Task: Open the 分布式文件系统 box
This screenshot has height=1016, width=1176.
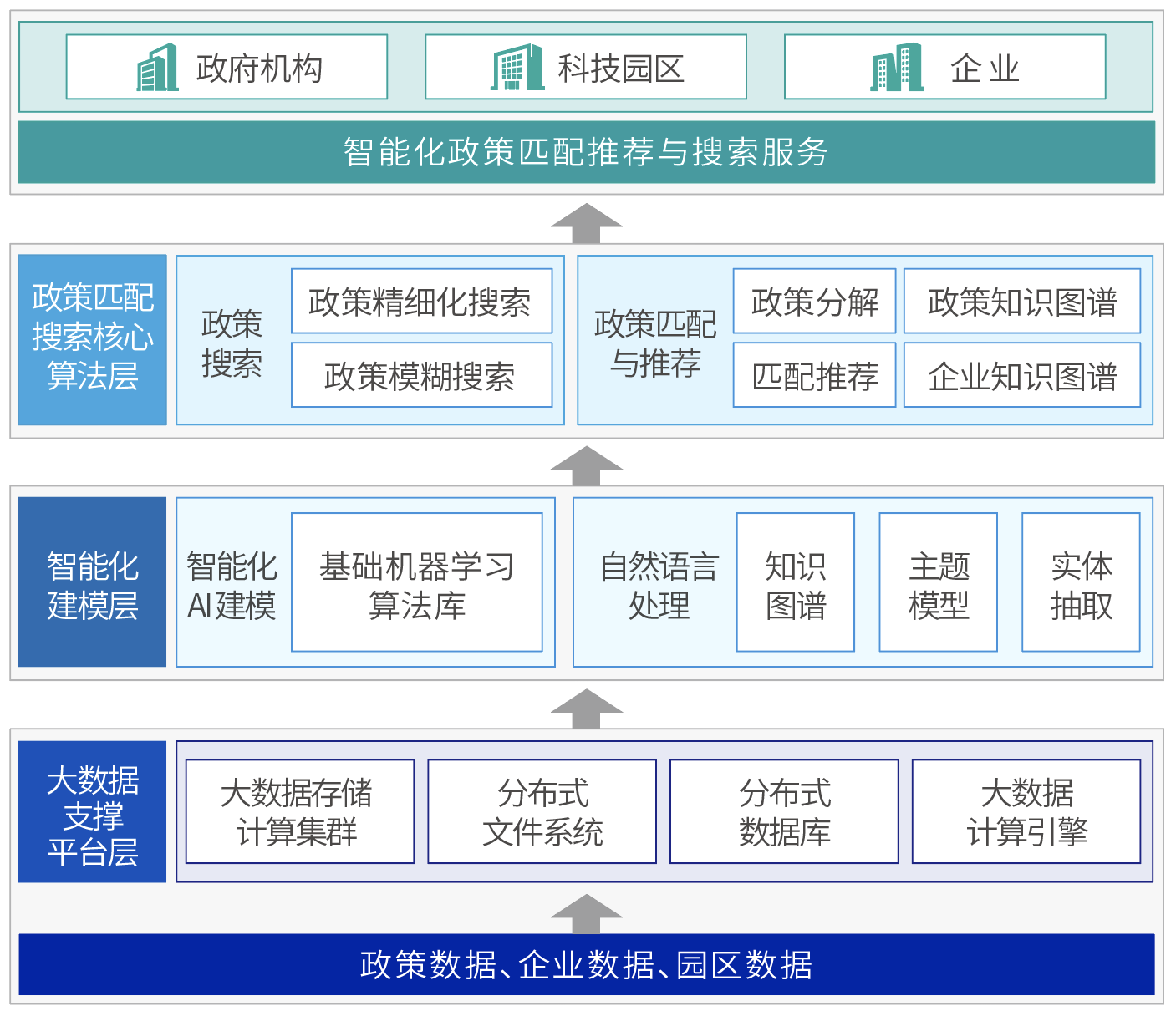Action: tap(542, 811)
